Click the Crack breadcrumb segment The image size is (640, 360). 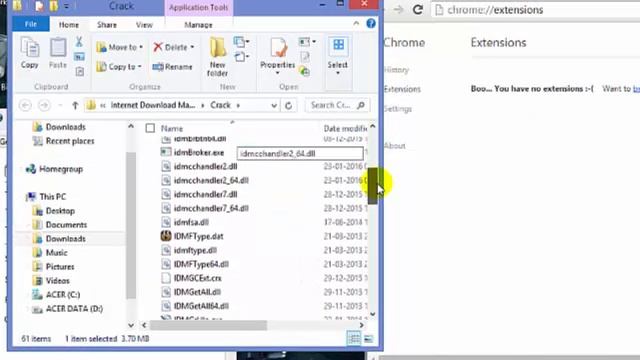[x=220, y=105]
